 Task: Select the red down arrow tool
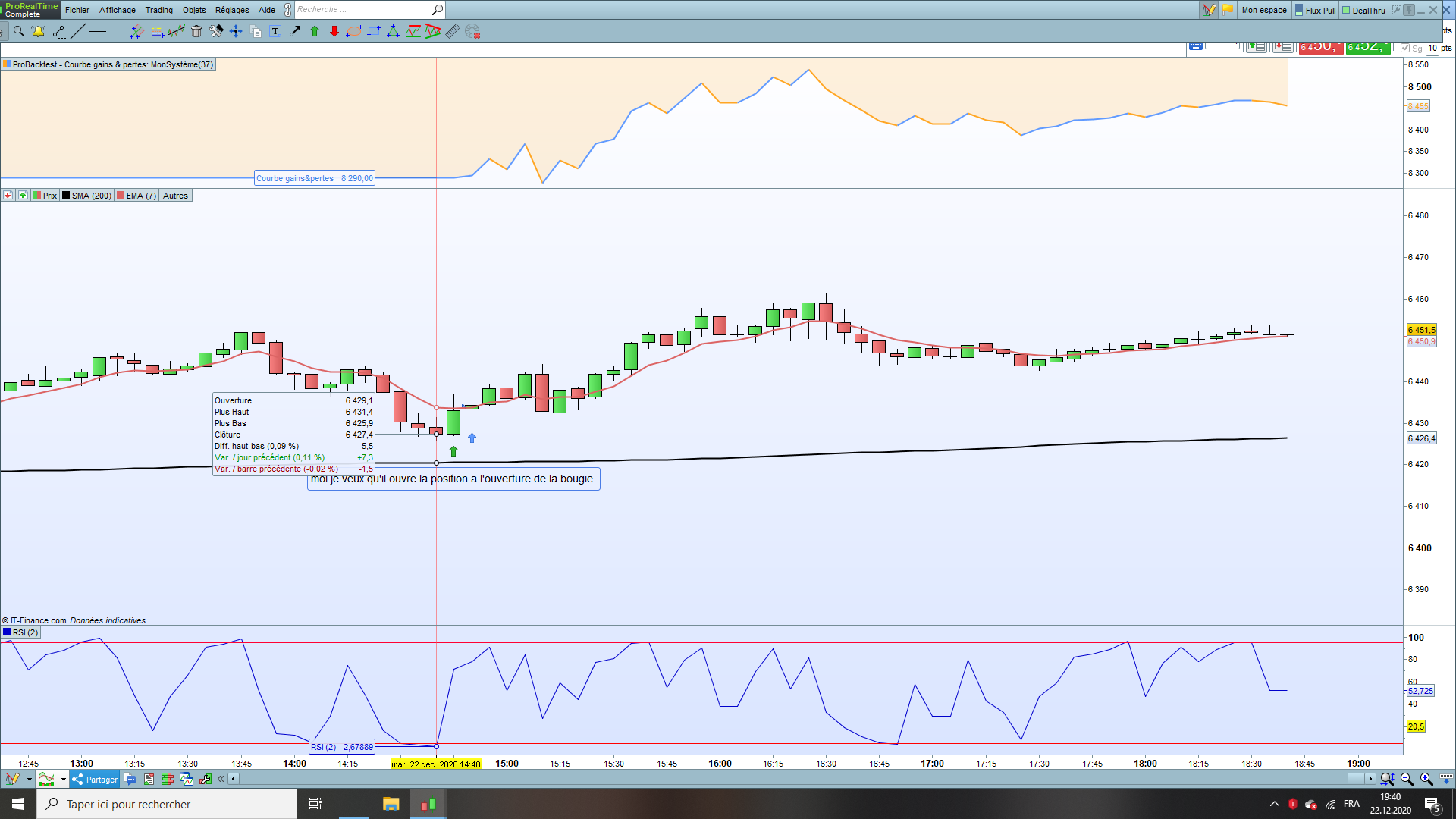(334, 31)
